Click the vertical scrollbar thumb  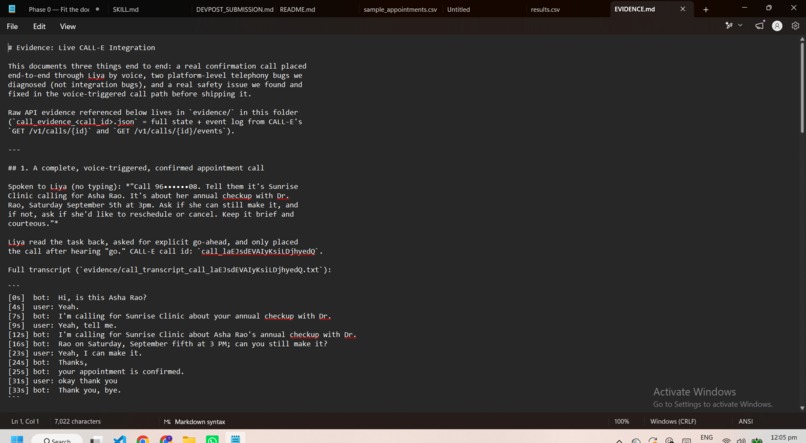(801, 87)
